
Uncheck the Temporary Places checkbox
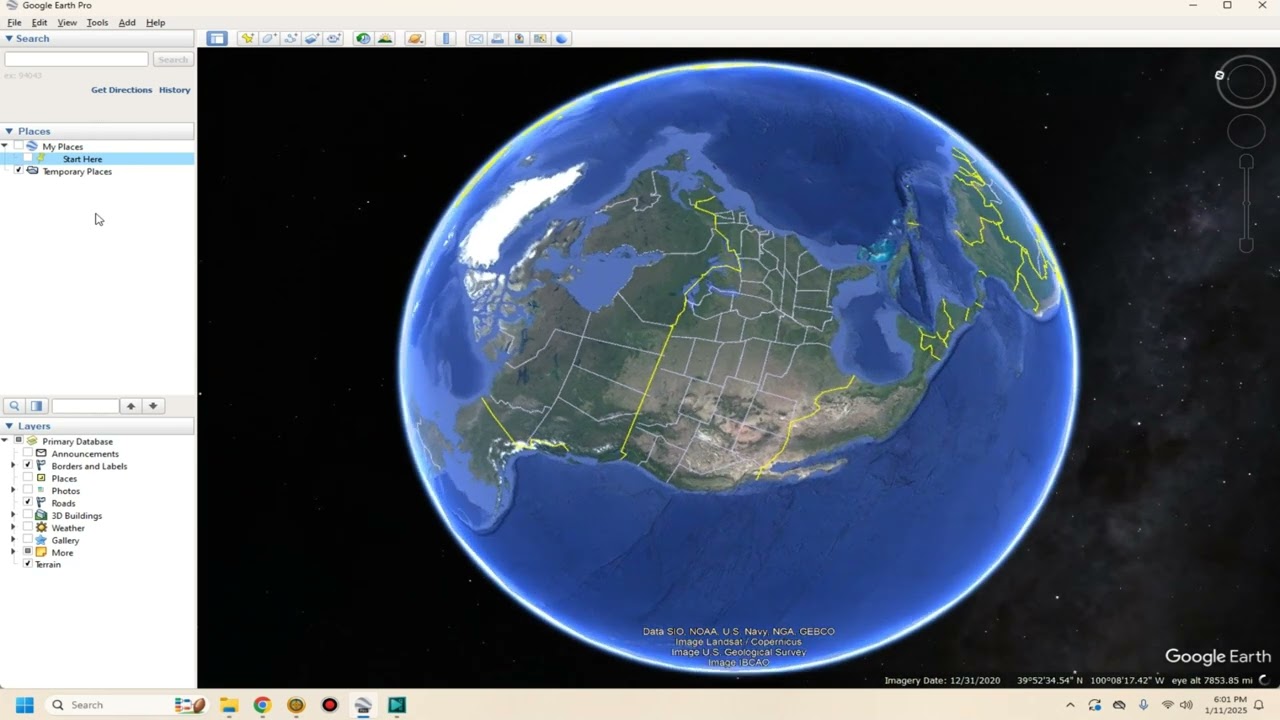tap(18, 171)
